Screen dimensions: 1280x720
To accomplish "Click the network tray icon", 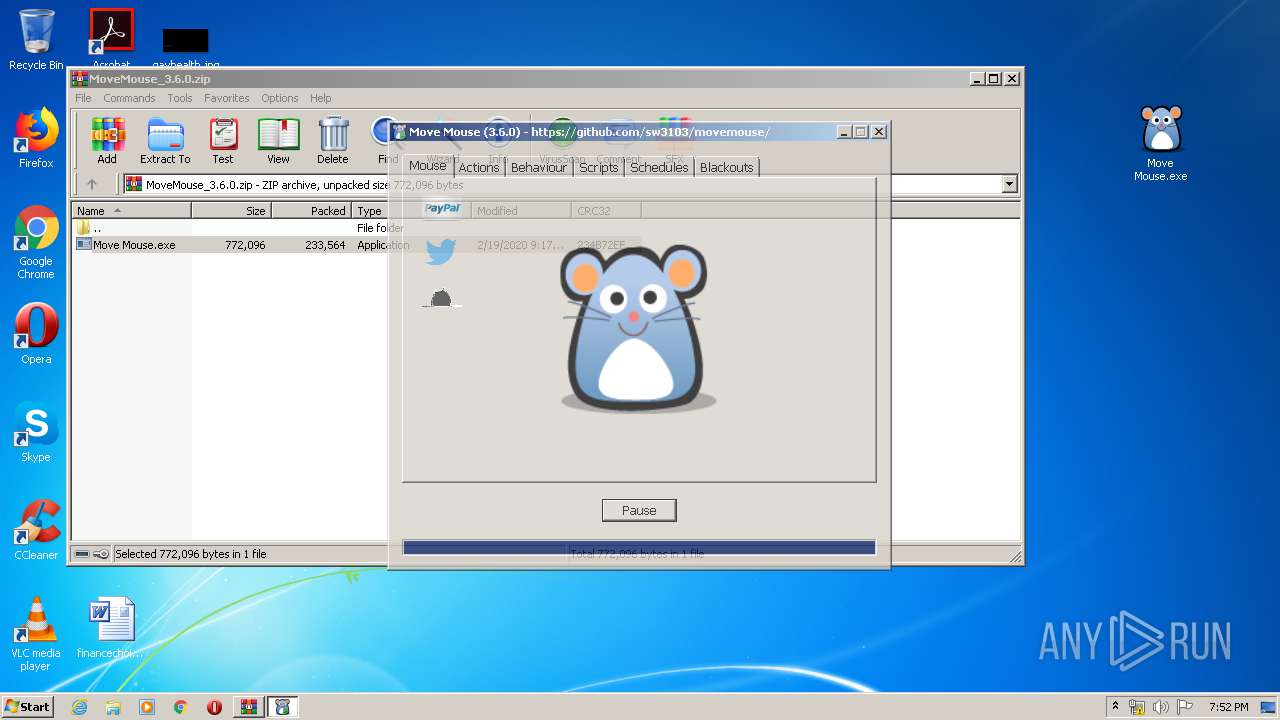I will tap(1137, 707).
